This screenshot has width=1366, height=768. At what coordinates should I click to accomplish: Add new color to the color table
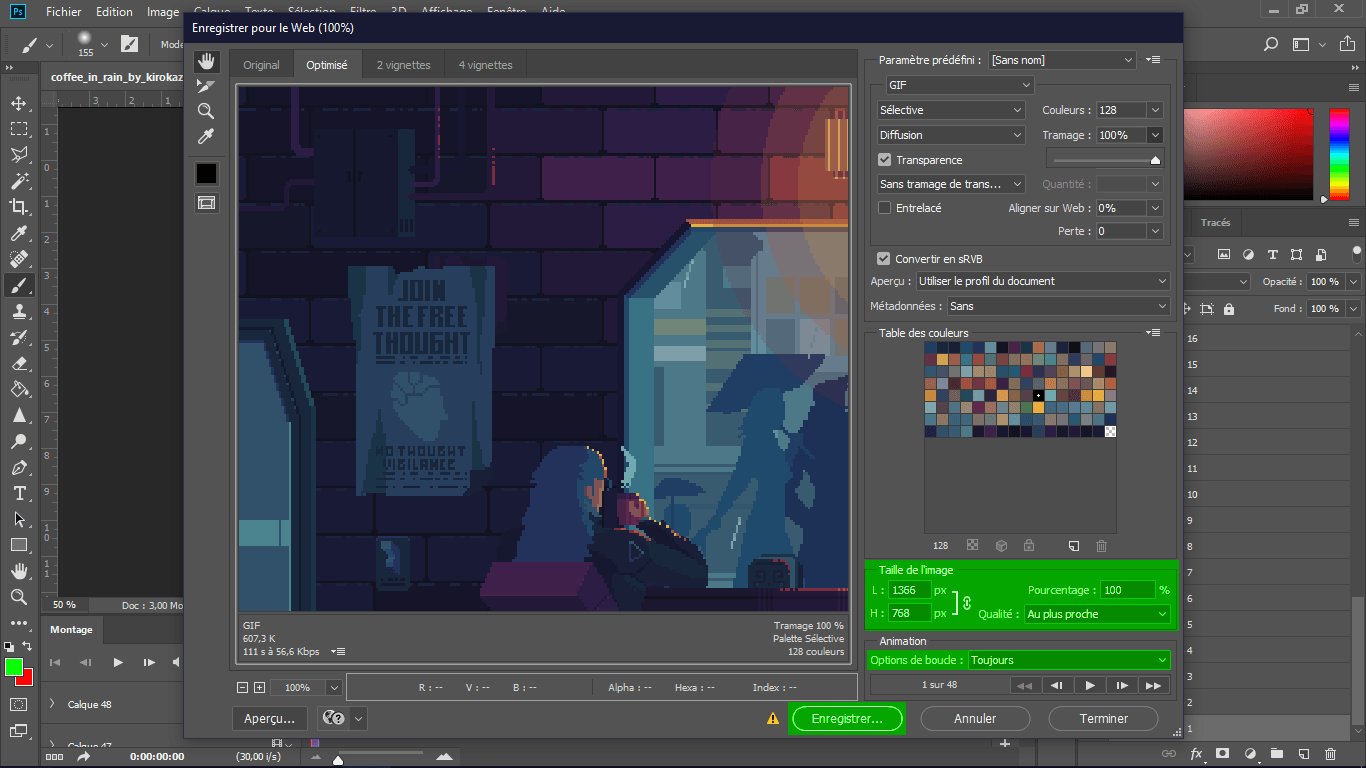(x=1073, y=546)
